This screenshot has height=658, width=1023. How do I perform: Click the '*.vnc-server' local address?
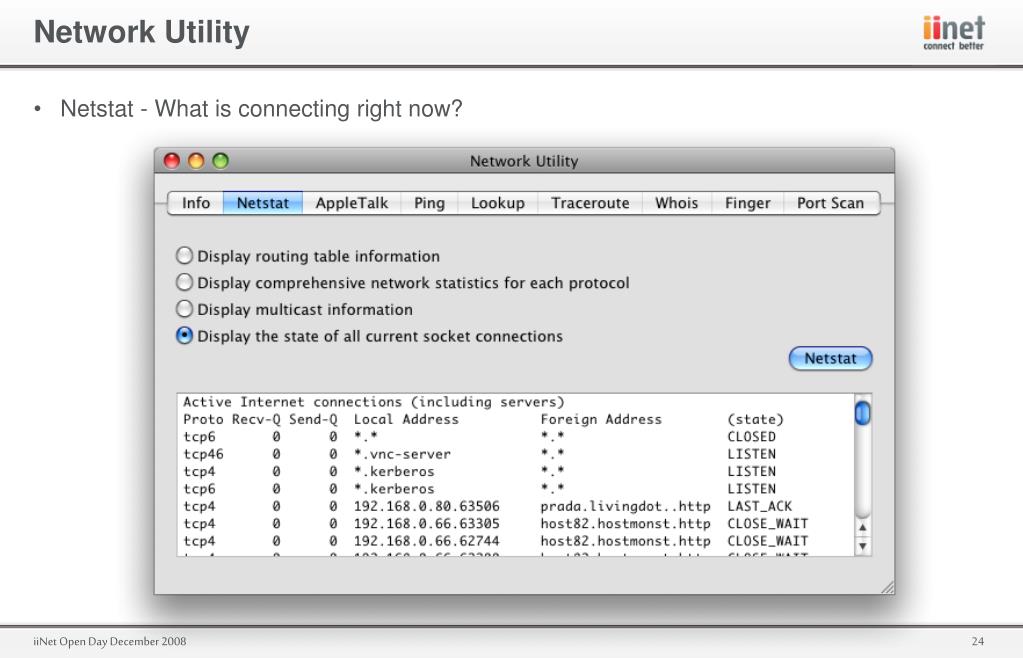pyautogui.click(x=402, y=454)
